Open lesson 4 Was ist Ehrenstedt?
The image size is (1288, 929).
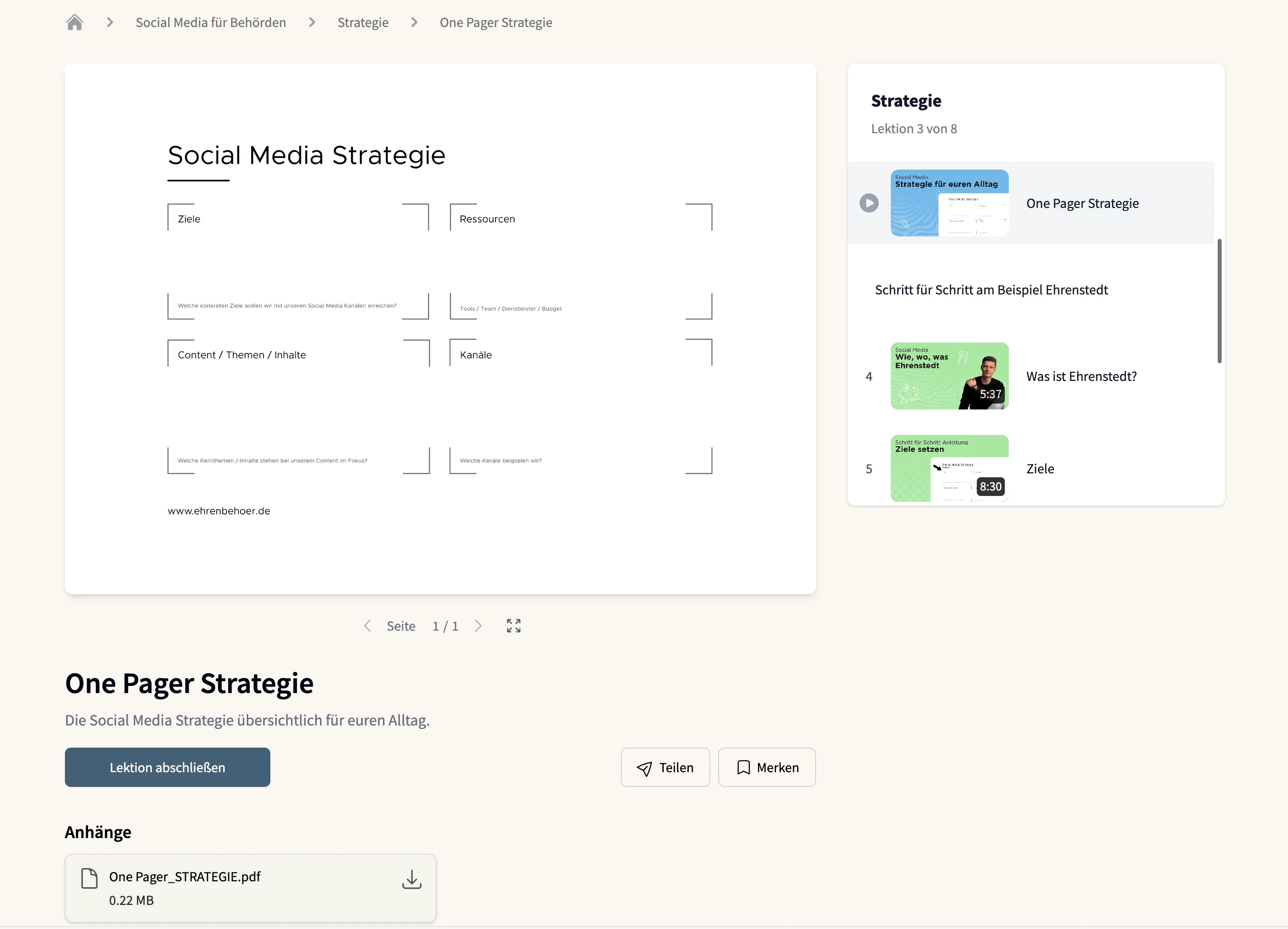(x=1081, y=377)
